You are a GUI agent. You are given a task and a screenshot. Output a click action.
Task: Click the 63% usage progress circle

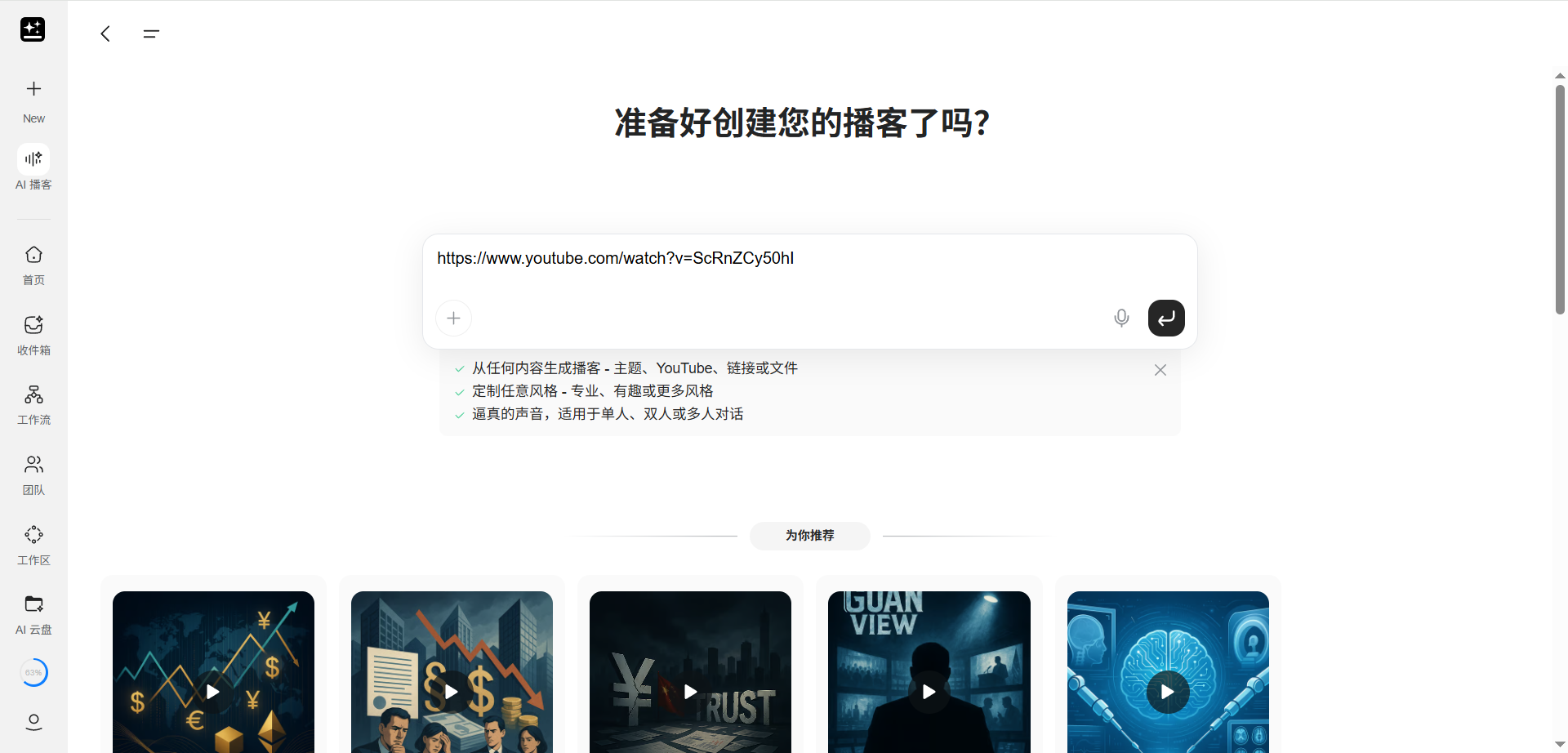click(x=33, y=673)
